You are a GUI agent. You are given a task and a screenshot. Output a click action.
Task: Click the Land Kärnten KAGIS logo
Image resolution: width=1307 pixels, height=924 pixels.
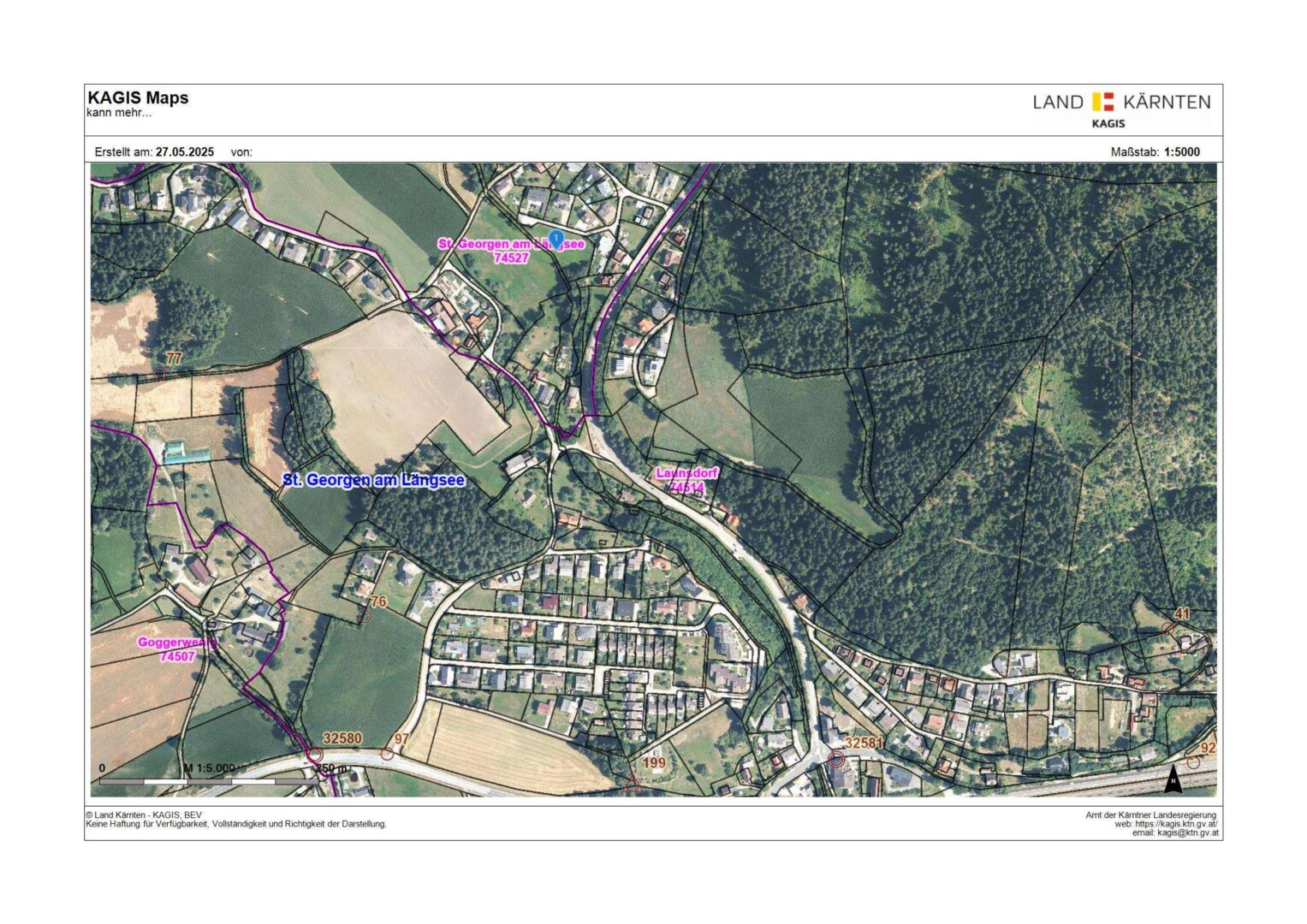click(x=1121, y=110)
